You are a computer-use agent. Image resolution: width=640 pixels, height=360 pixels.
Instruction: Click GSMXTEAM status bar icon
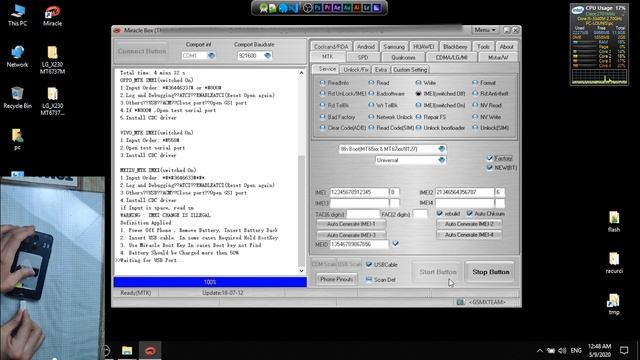click(460, 302)
